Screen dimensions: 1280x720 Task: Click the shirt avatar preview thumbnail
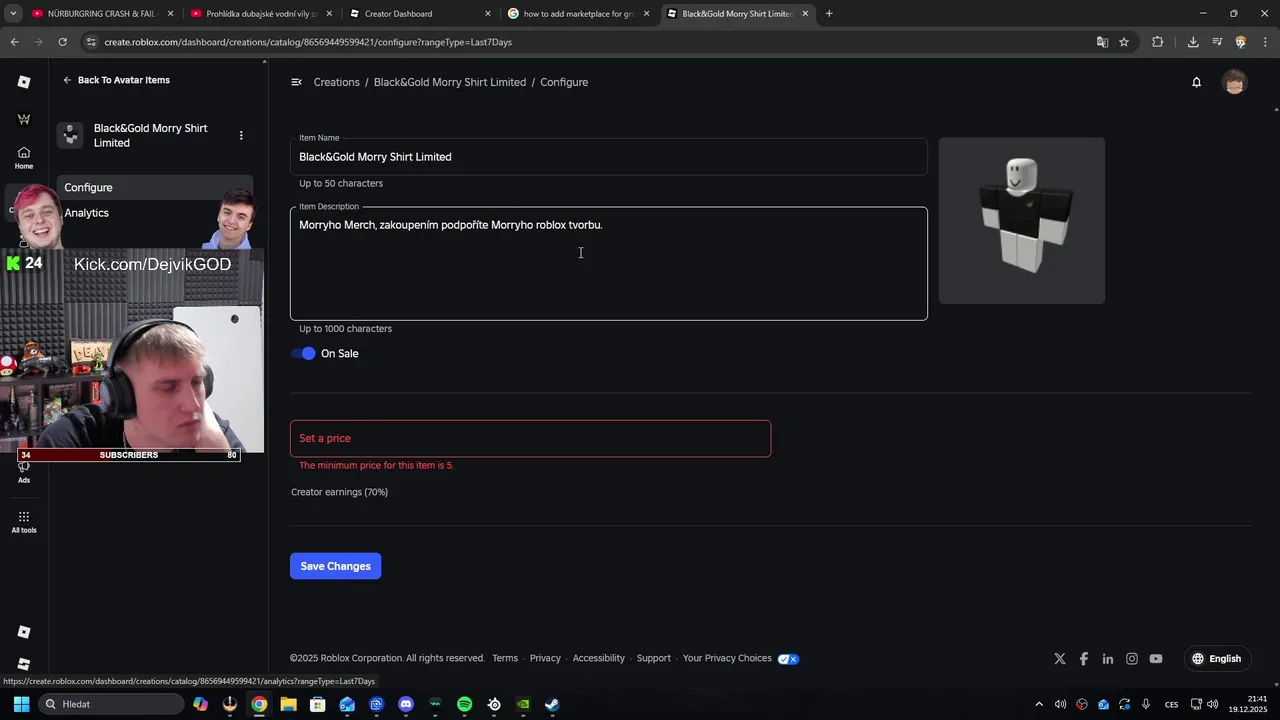point(1022,220)
